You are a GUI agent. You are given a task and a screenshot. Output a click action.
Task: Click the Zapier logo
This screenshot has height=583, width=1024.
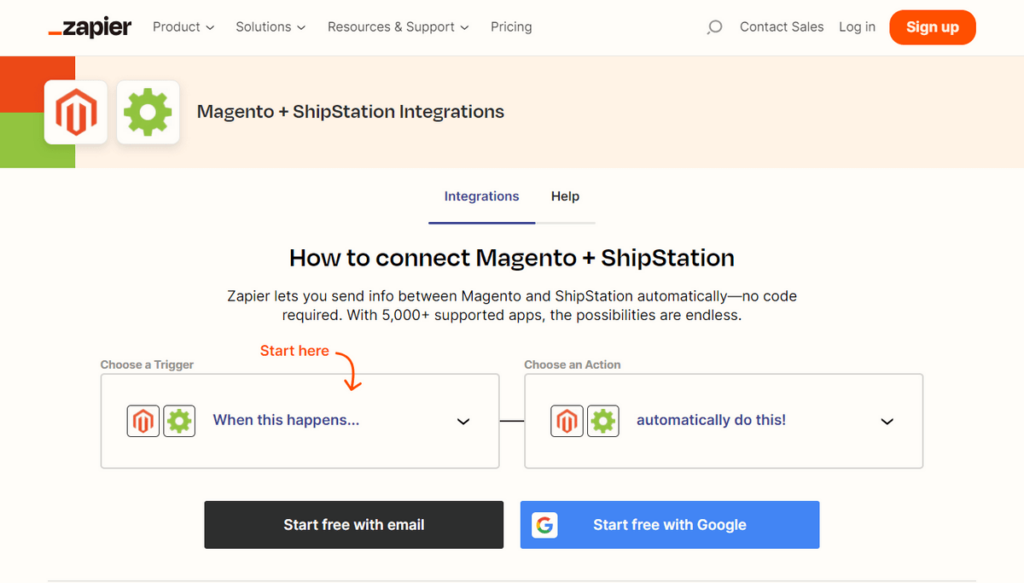(89, 27)
